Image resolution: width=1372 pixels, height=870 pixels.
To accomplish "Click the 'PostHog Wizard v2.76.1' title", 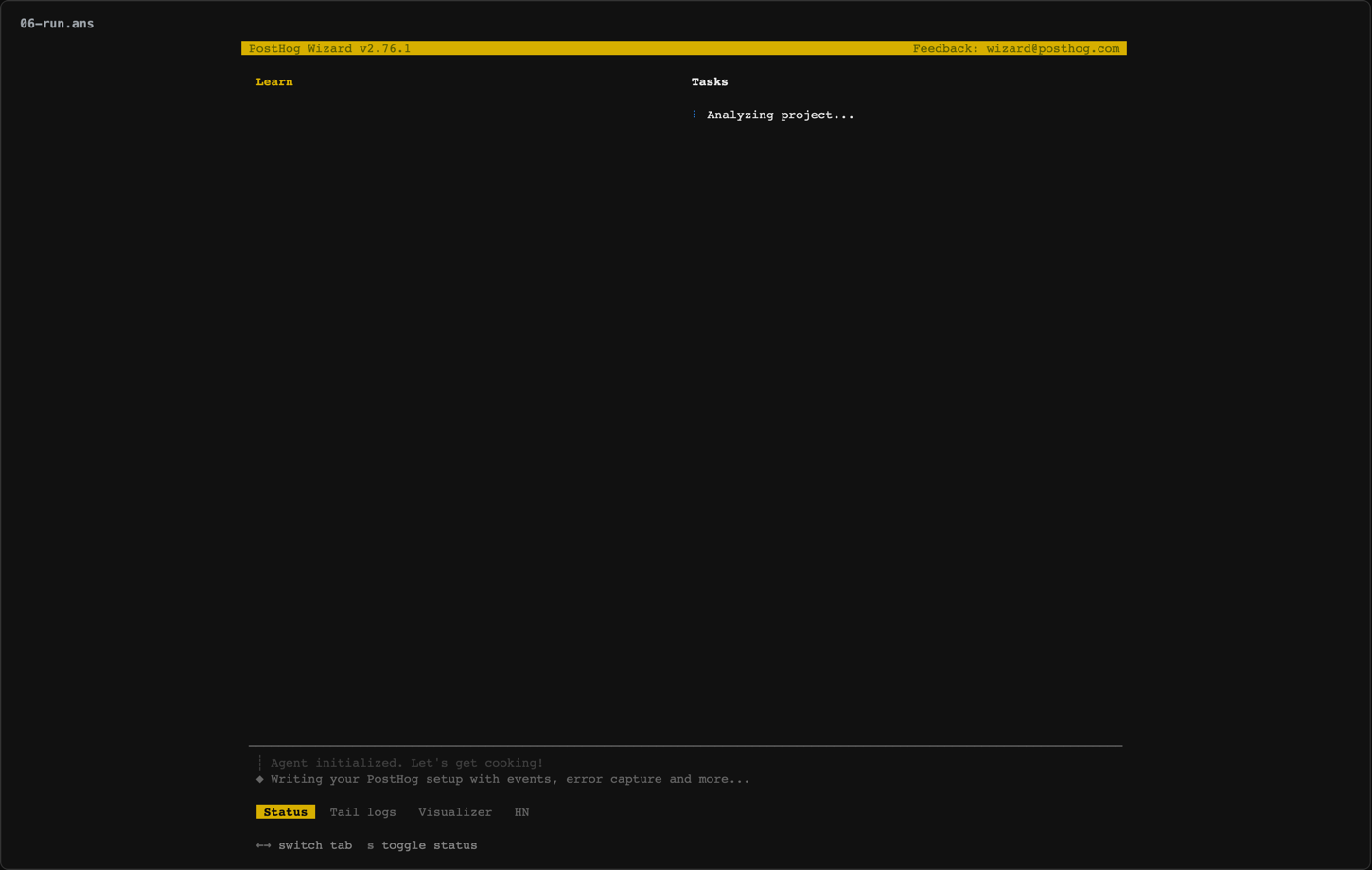I will coord(329,48).
